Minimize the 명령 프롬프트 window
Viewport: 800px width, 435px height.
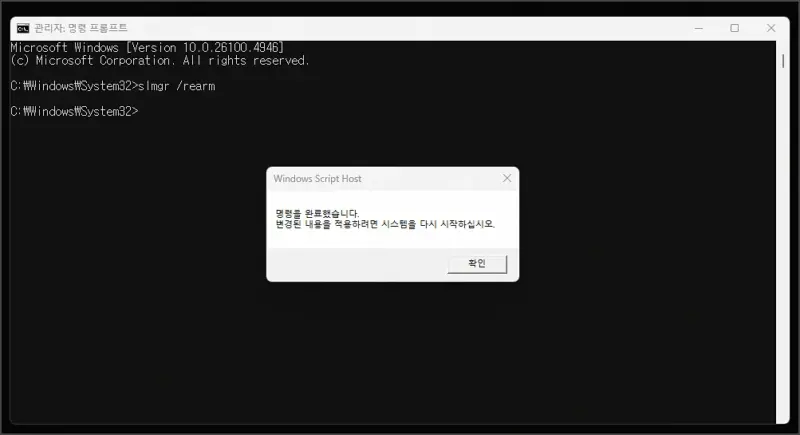pyautogui.click(x=698, y=28)
